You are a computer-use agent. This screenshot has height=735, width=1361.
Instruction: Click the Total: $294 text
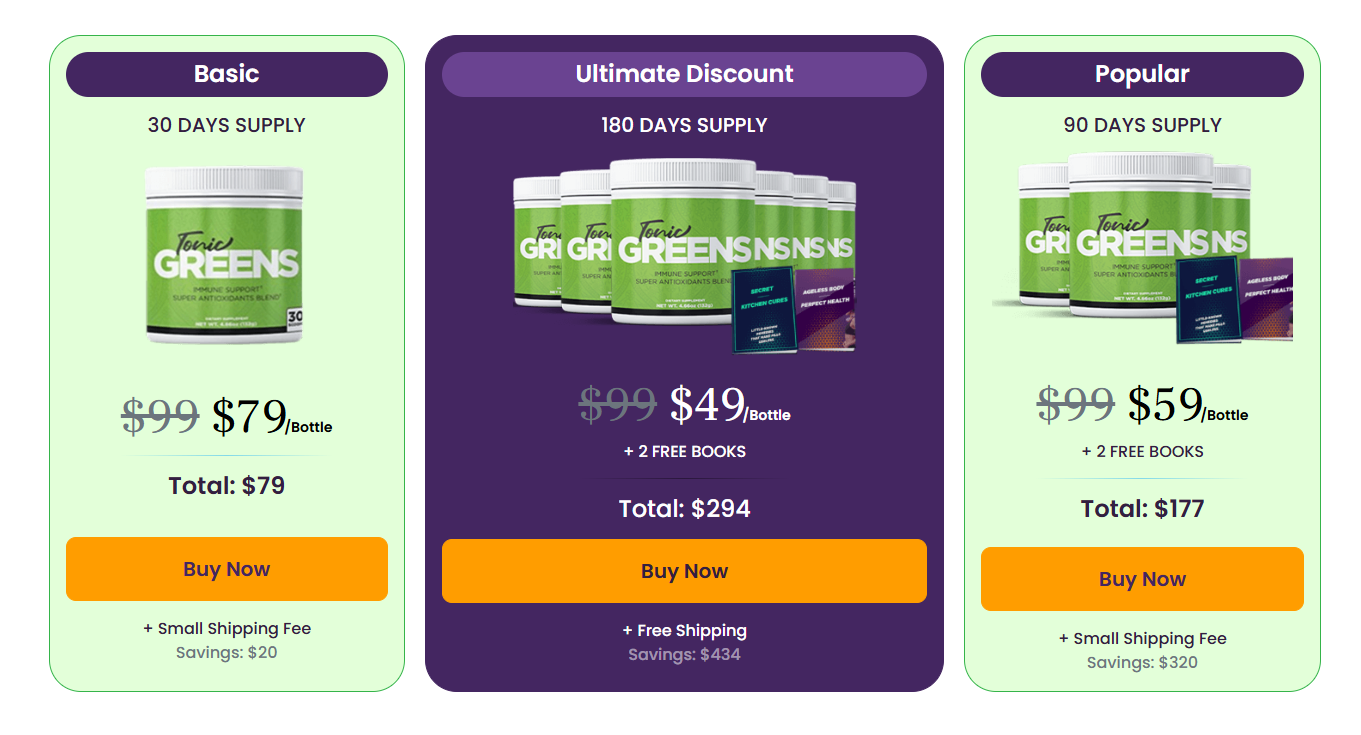pyautogui.click(x=684, y=509)
